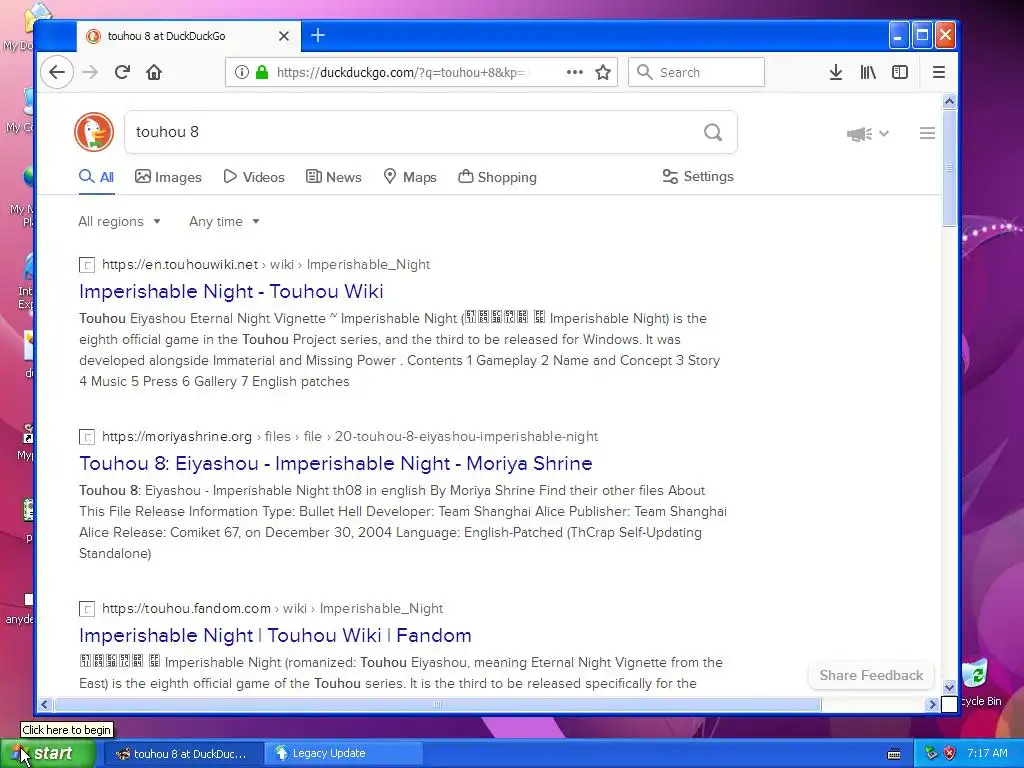Image resolution: width=1024 pixels, height=768 pixels.
Task: Switch to Legacy Update taskbar item
Action: [343, 753]
